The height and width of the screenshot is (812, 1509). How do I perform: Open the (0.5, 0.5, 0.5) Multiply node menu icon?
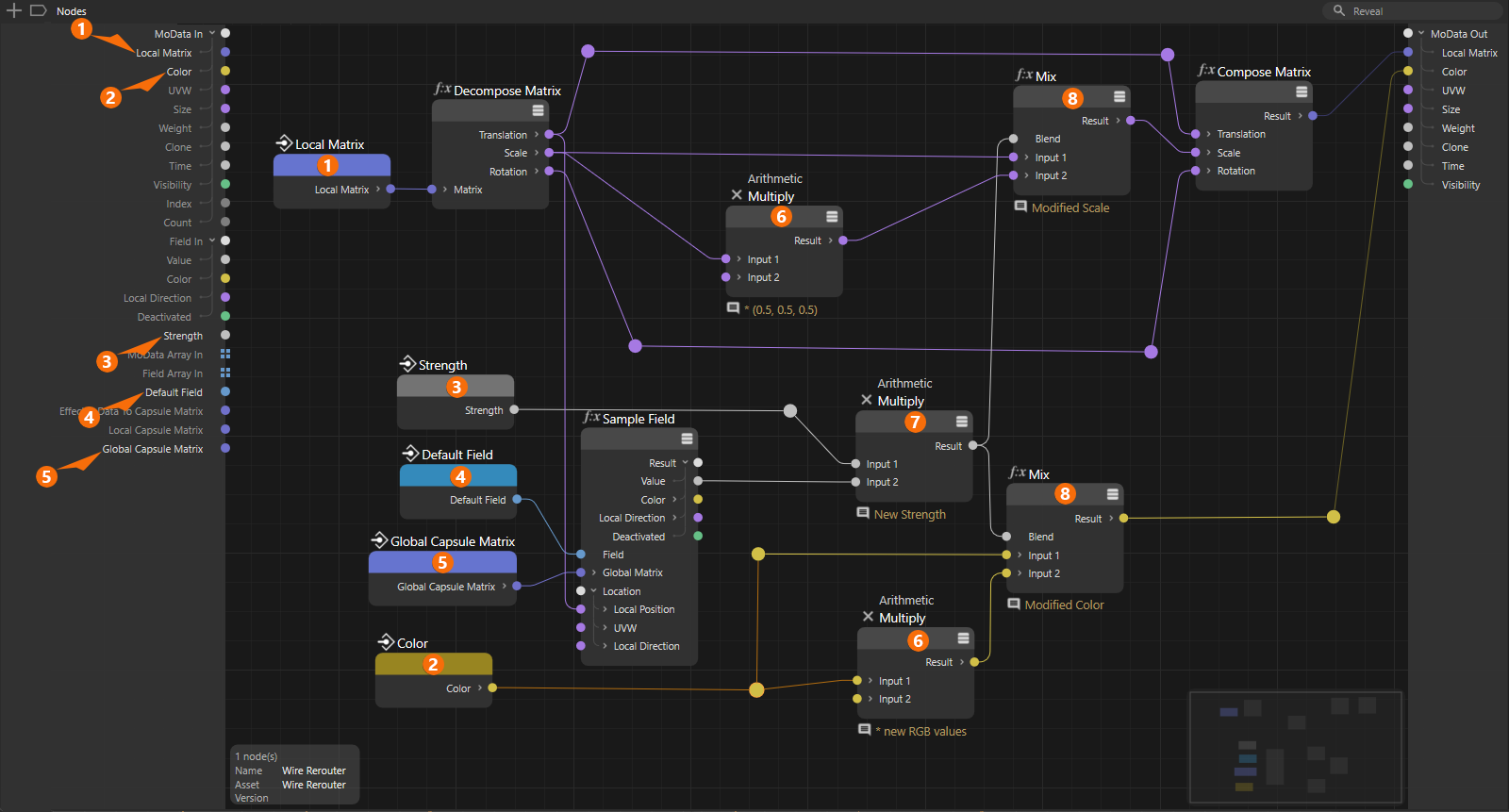(x=832, y=216)
